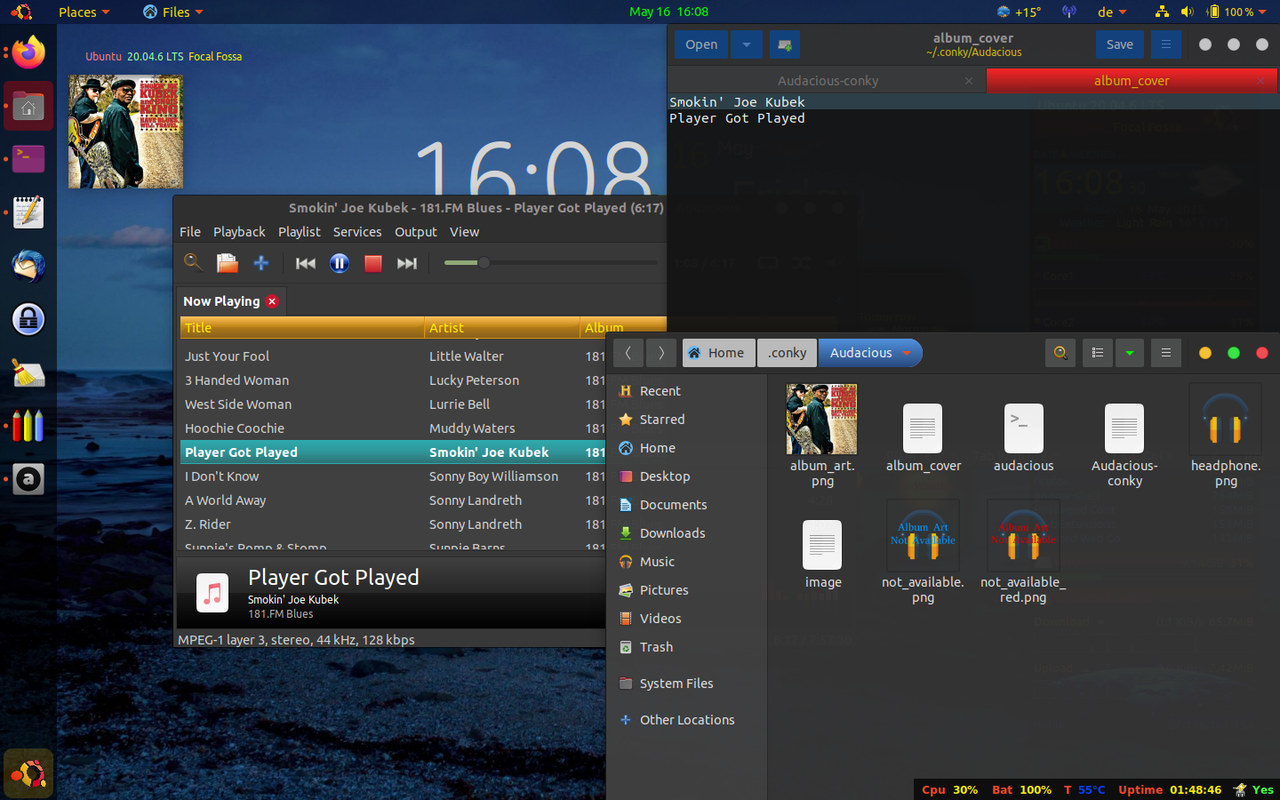1280x800 pixels.
Task: Open the battery system menu in panel
Action: [1238, 12]
